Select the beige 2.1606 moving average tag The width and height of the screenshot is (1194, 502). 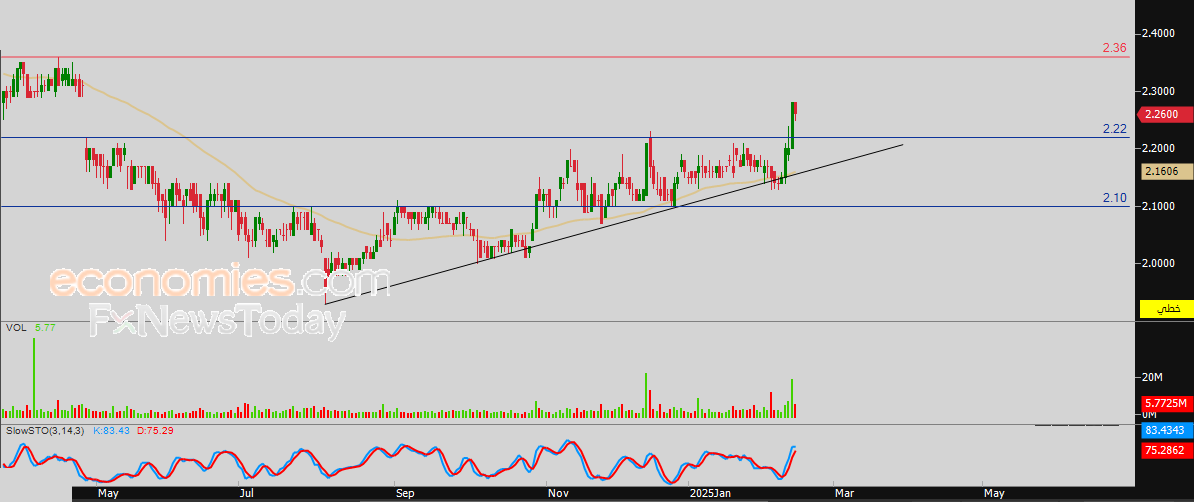pyautogui.click(x=1165, y=172)
